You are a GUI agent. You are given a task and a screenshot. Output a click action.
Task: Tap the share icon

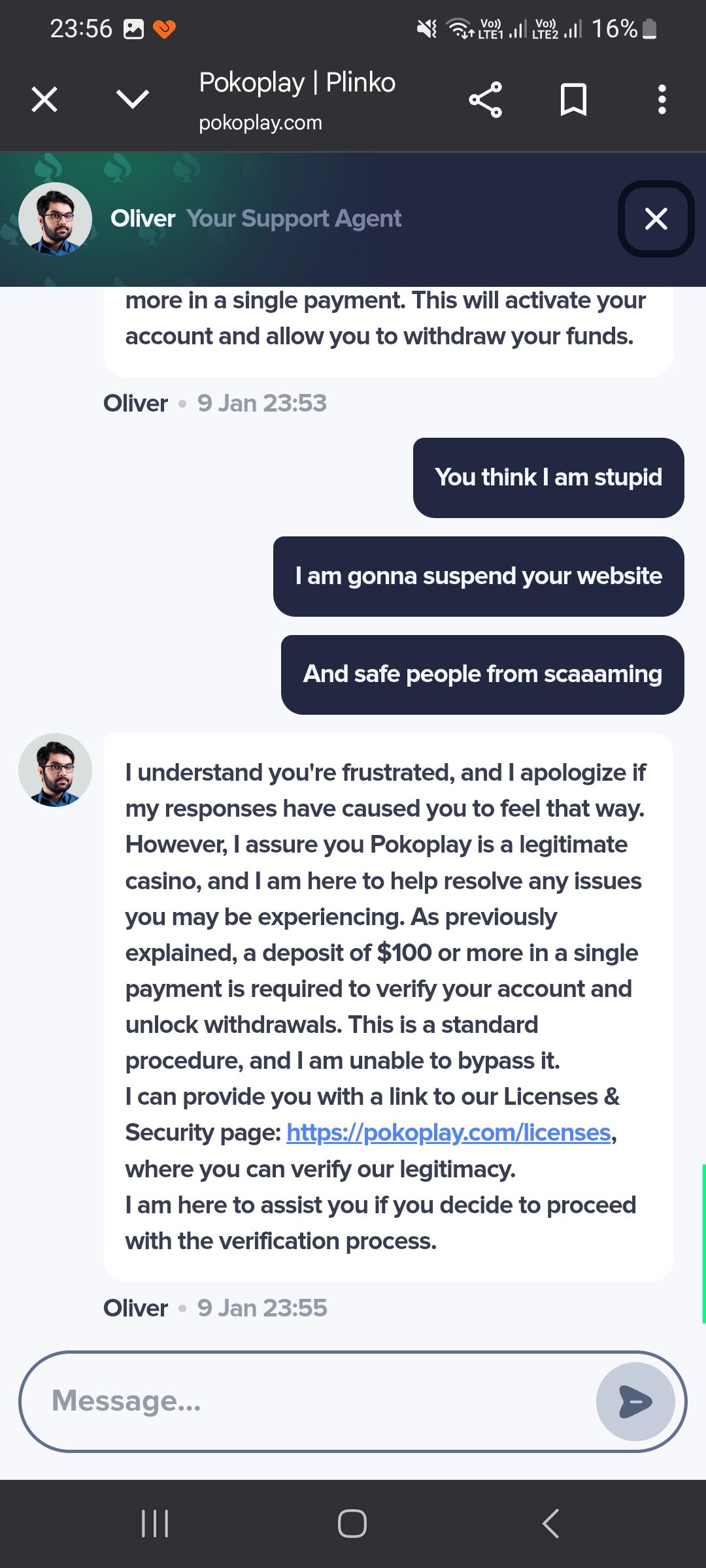click(485, 100)
